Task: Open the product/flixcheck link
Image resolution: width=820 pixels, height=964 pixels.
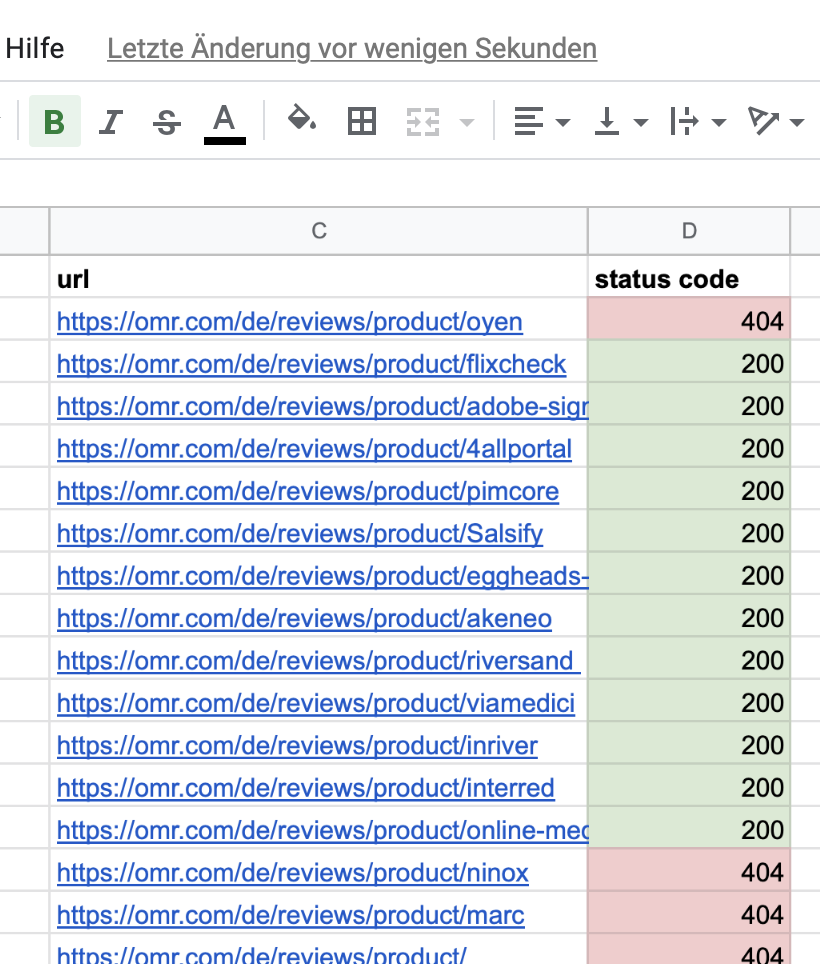Action: click(311, 364)
